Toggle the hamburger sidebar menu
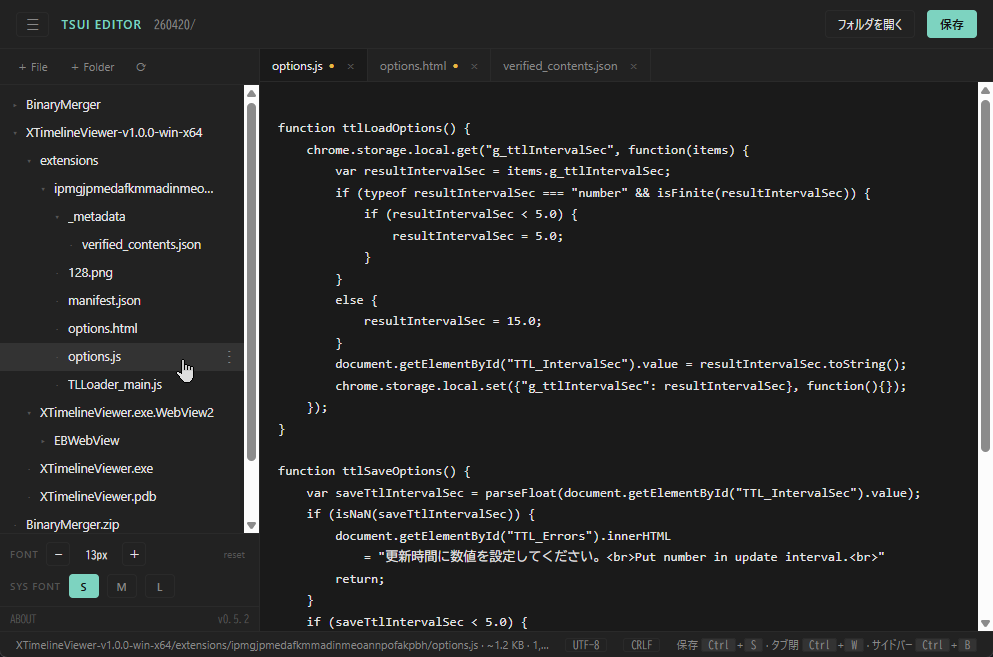 coord(32,25)
